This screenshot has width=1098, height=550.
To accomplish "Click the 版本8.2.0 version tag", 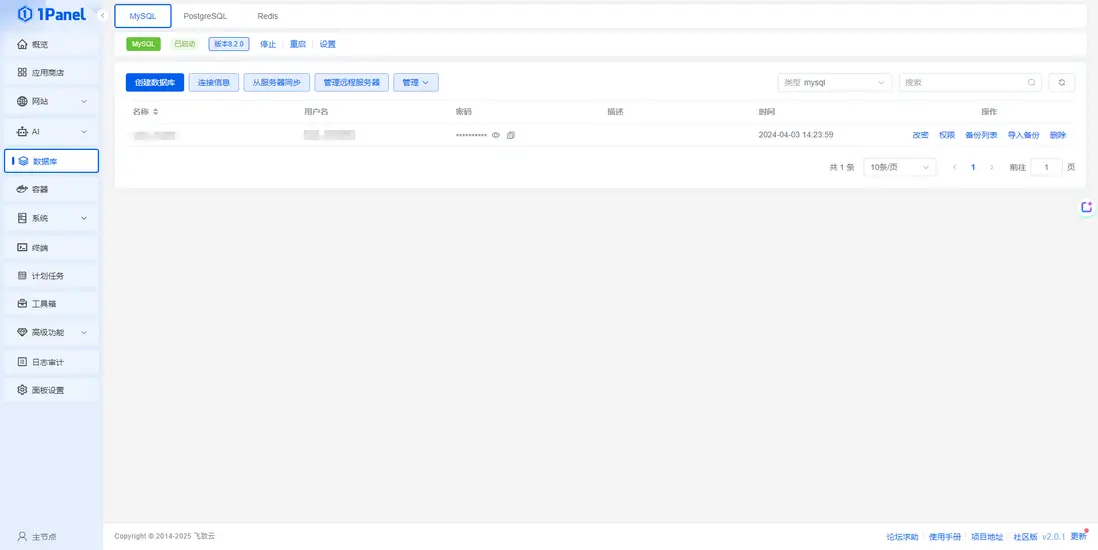I will click(x=229, y=44).
